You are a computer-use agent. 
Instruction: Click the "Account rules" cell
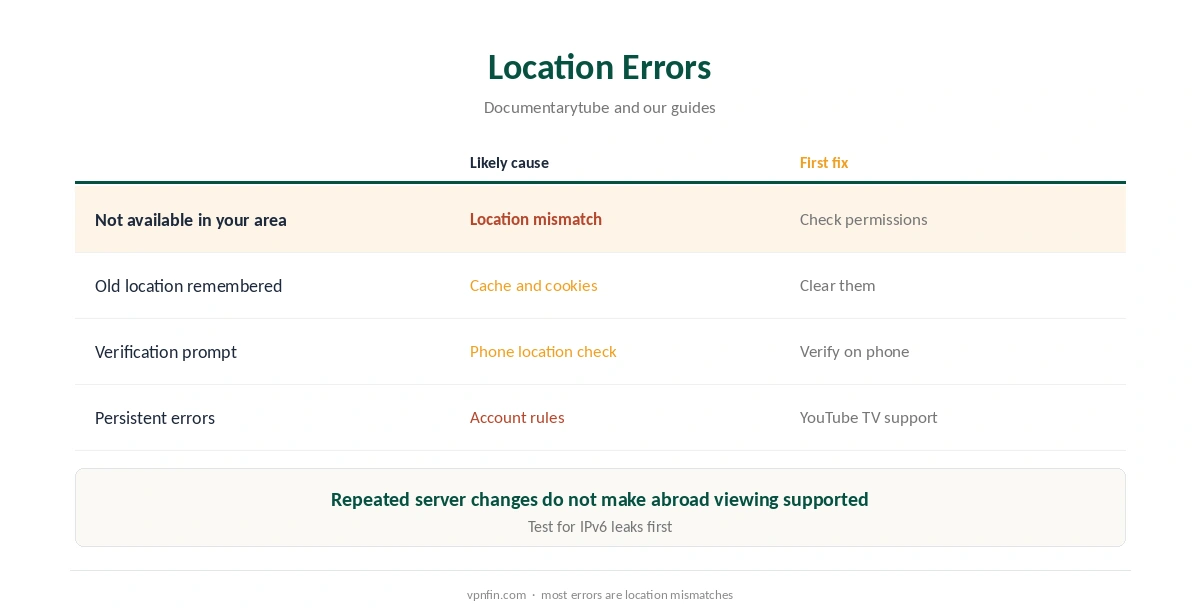pyautogui.click(x=517, y=417)
